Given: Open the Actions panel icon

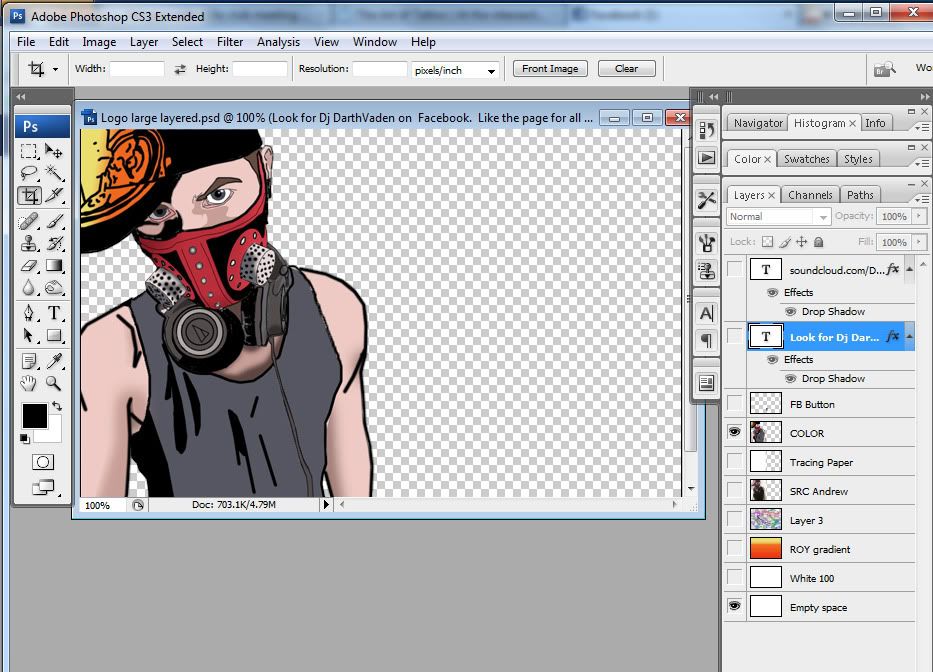Looking at the screenshot, I should [x=706, y=158].
